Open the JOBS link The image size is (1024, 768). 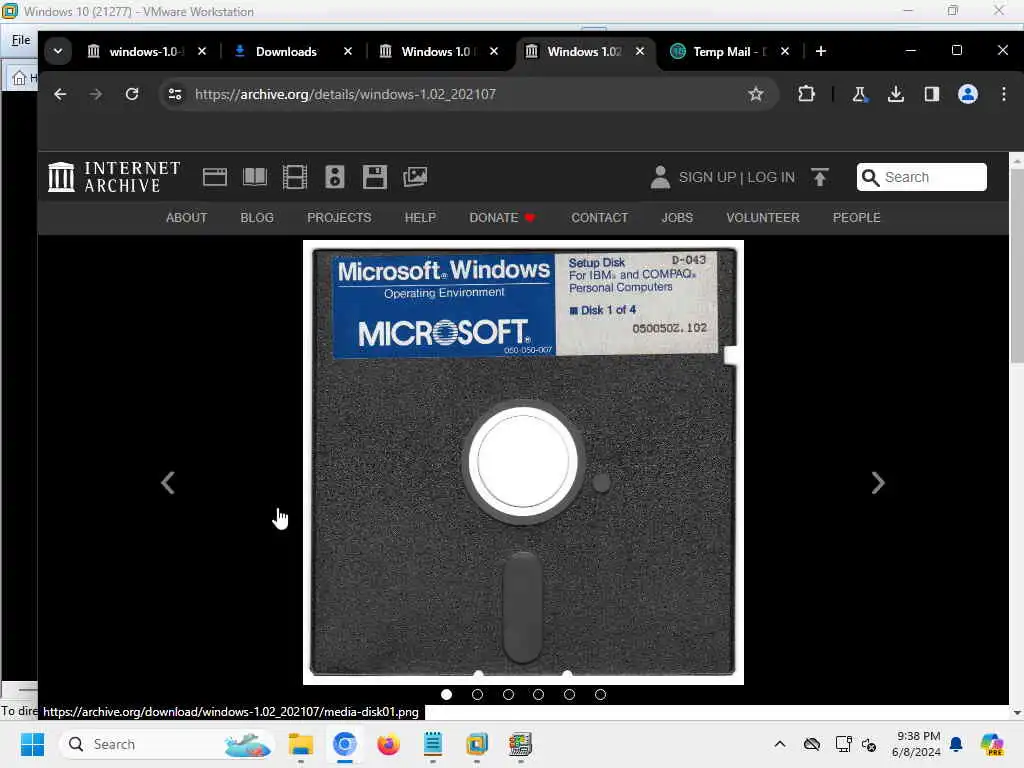point(677,217)
